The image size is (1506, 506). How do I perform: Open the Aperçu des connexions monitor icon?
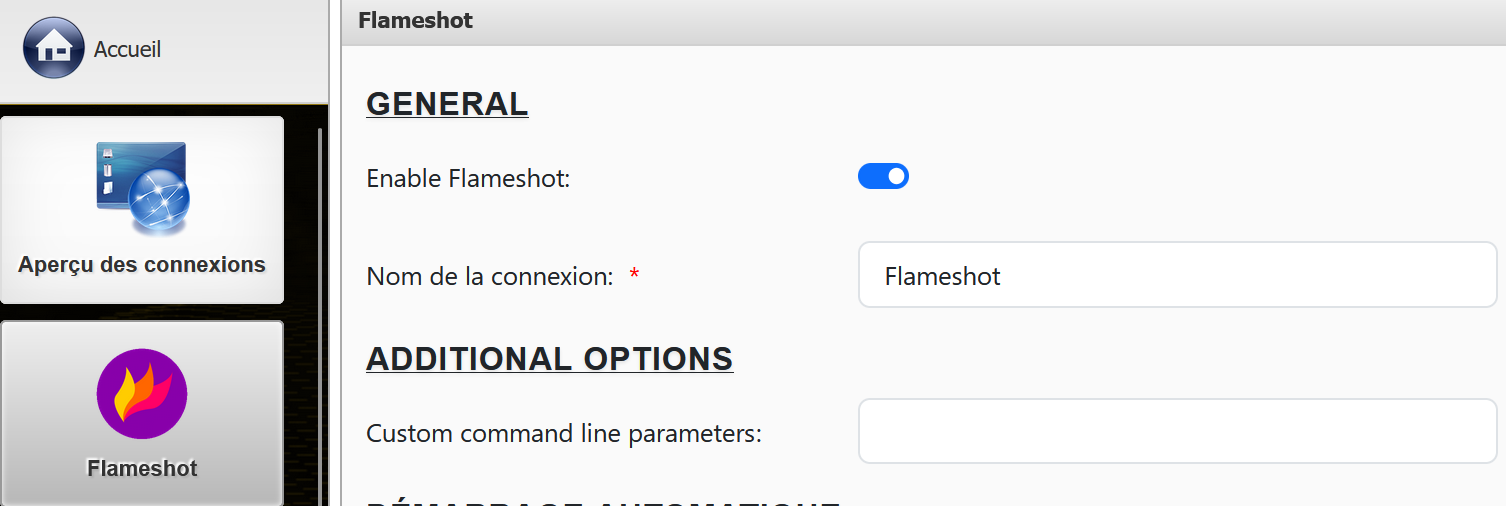tap(142, 187)
